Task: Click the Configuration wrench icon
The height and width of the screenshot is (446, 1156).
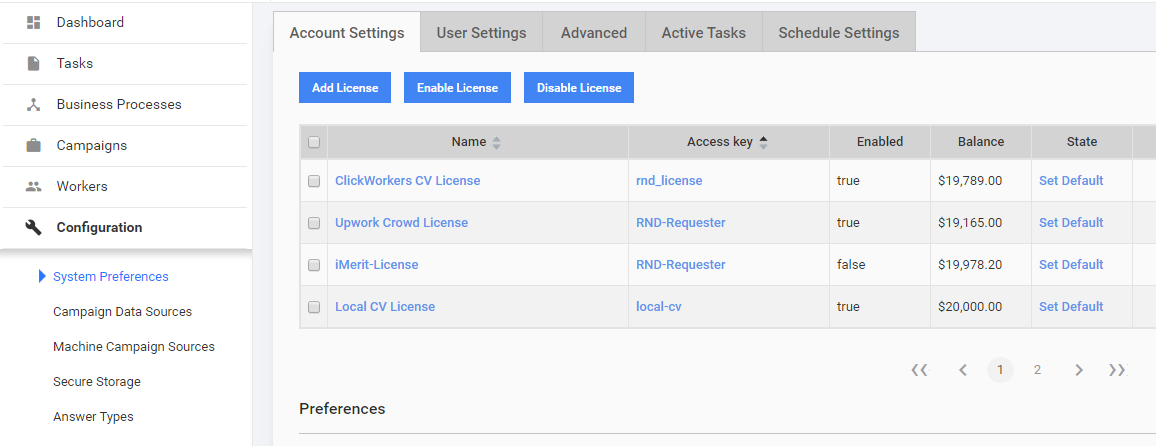Action: click(x=33, y=227)
